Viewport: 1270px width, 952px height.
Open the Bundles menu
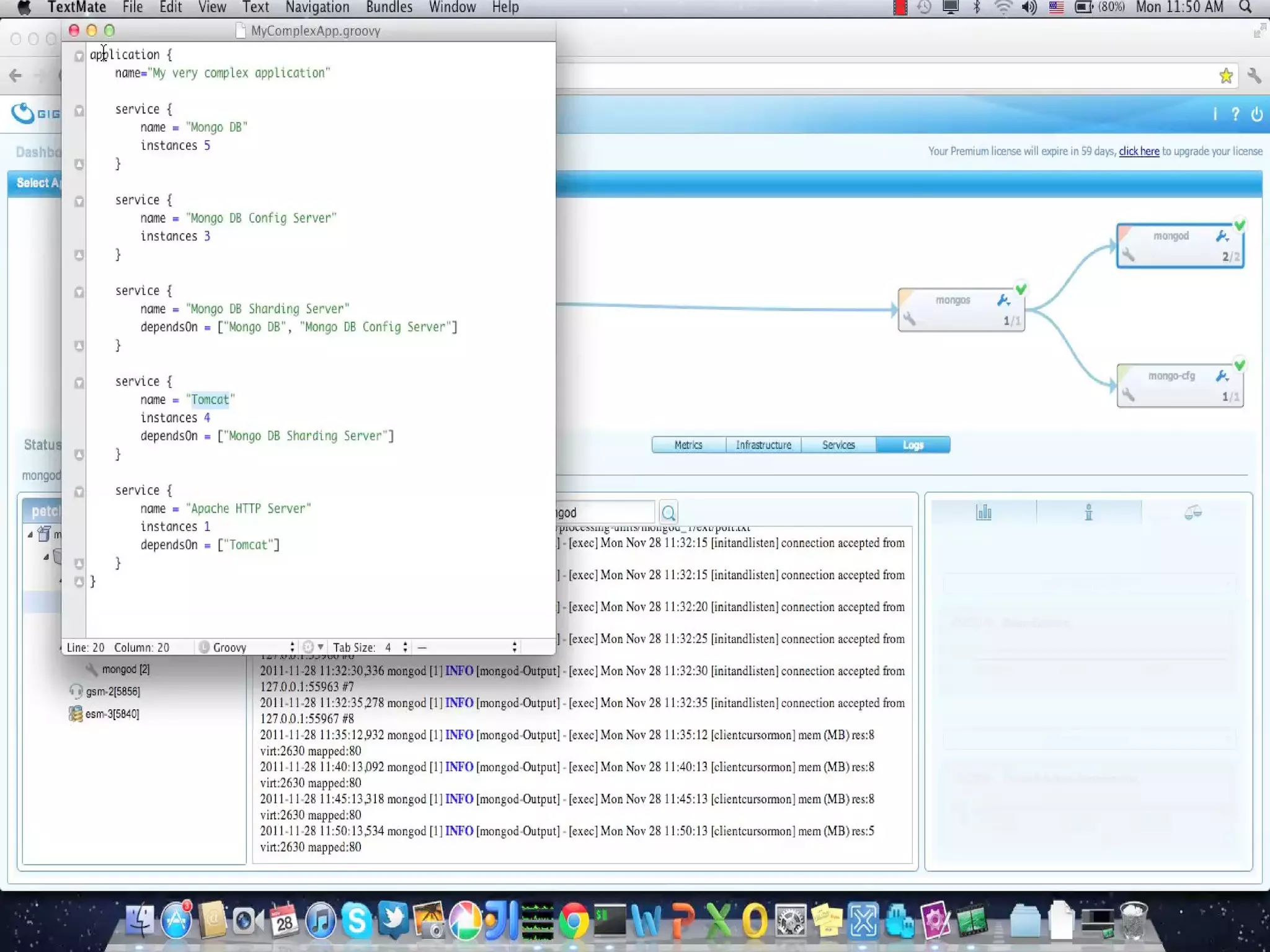pyautogui.click(x=389, y=7)
